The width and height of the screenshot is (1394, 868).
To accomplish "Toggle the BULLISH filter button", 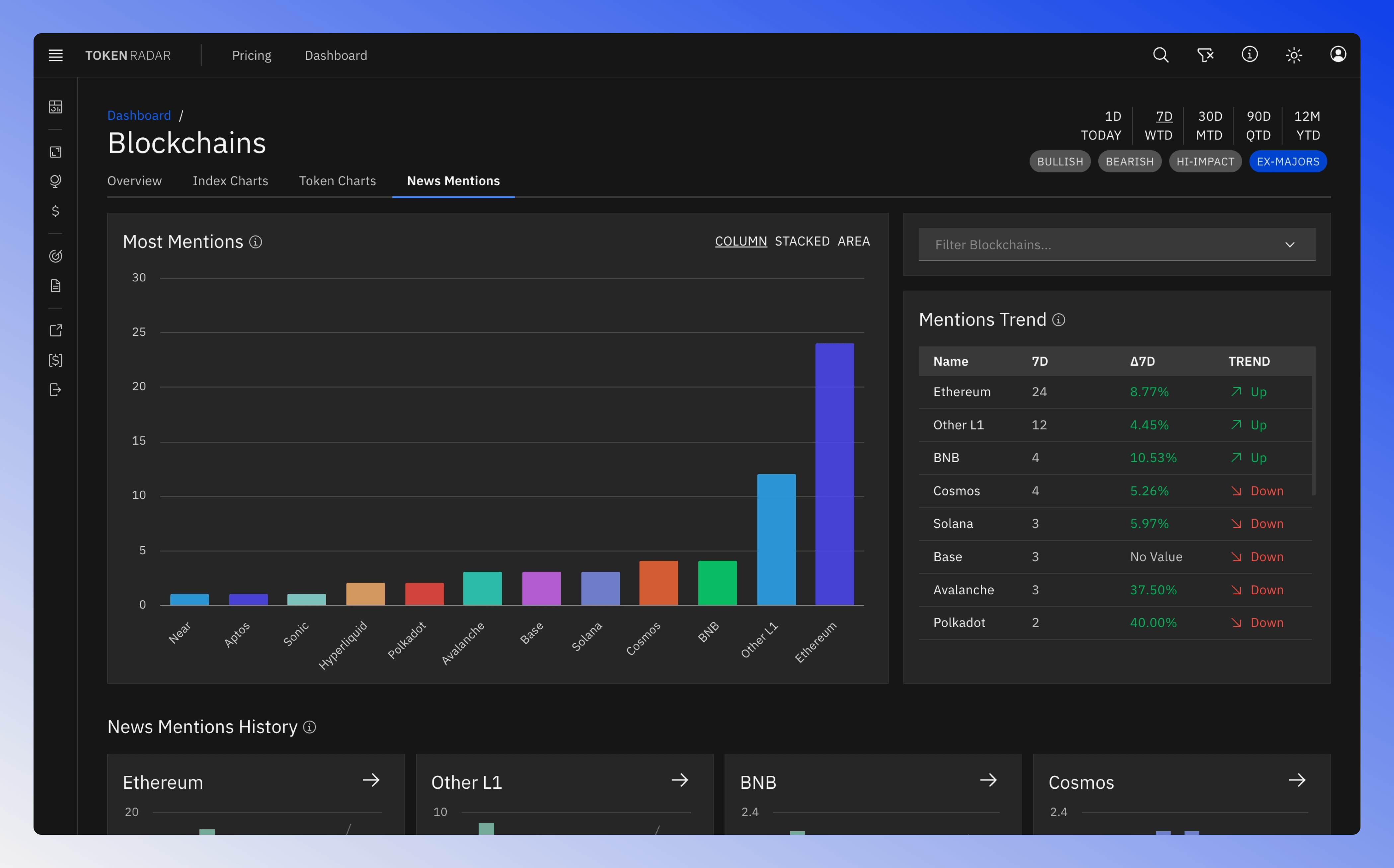I will [1059, 161].
